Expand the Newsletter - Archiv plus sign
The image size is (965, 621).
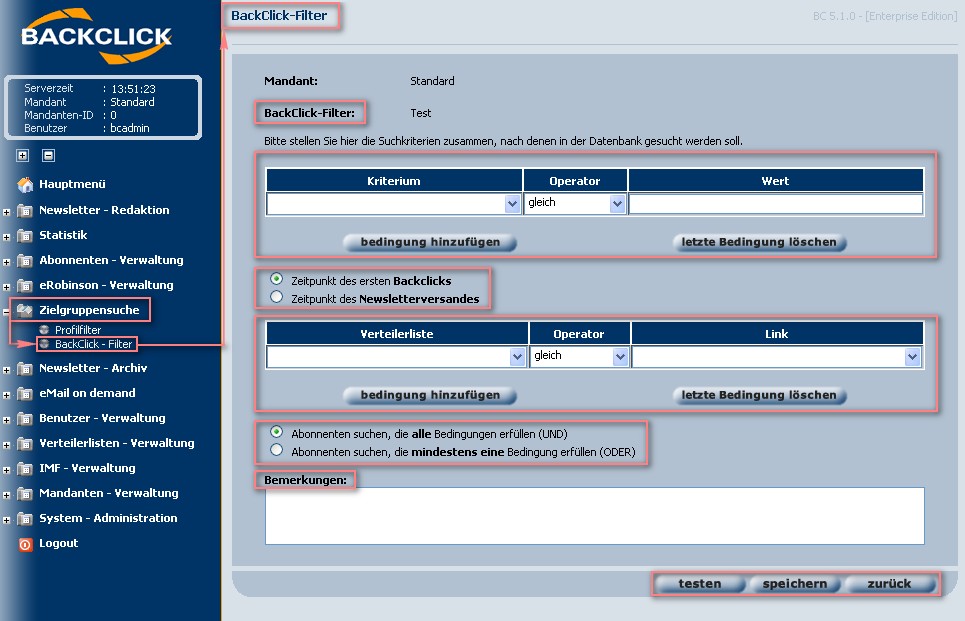(6, 371)
